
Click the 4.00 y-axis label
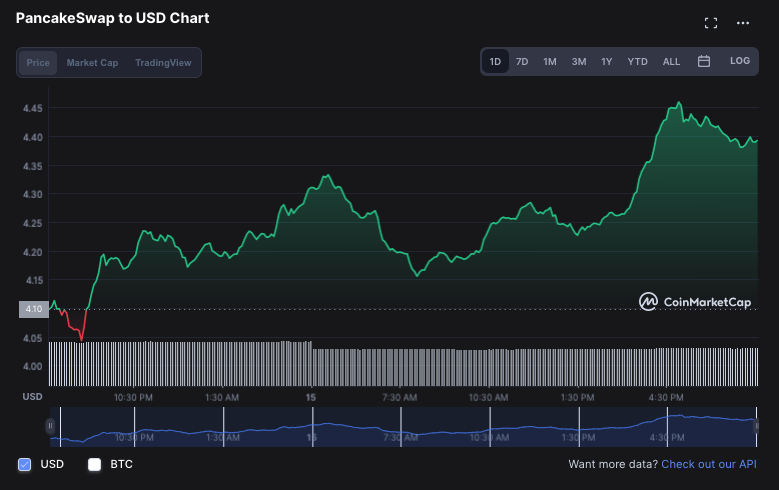[33, 367]
